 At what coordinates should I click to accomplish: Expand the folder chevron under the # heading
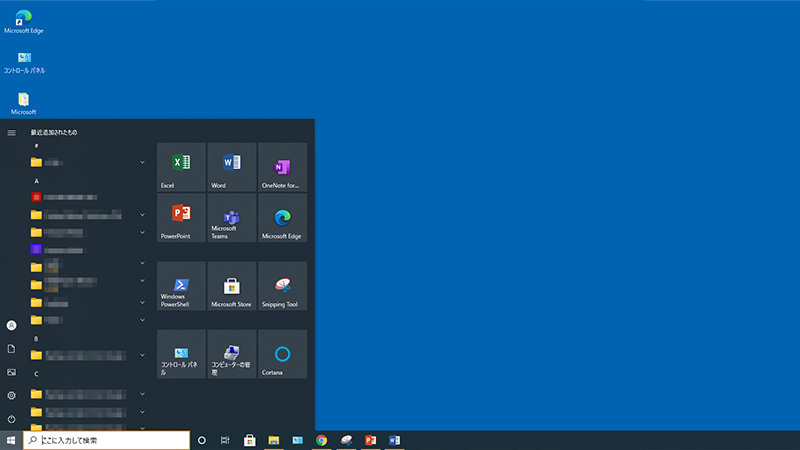(142, 162)
